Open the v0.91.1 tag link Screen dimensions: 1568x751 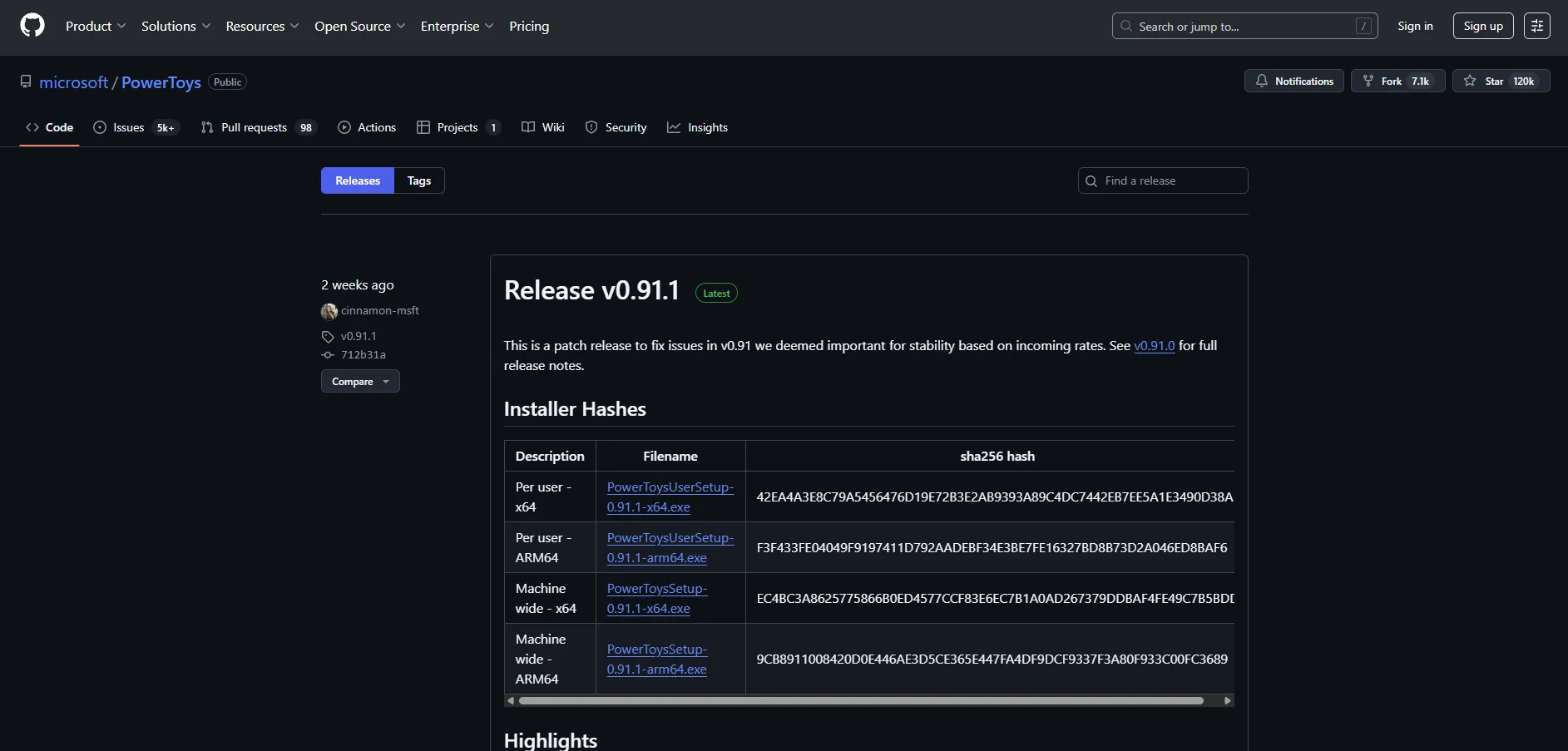coord(359,336)
